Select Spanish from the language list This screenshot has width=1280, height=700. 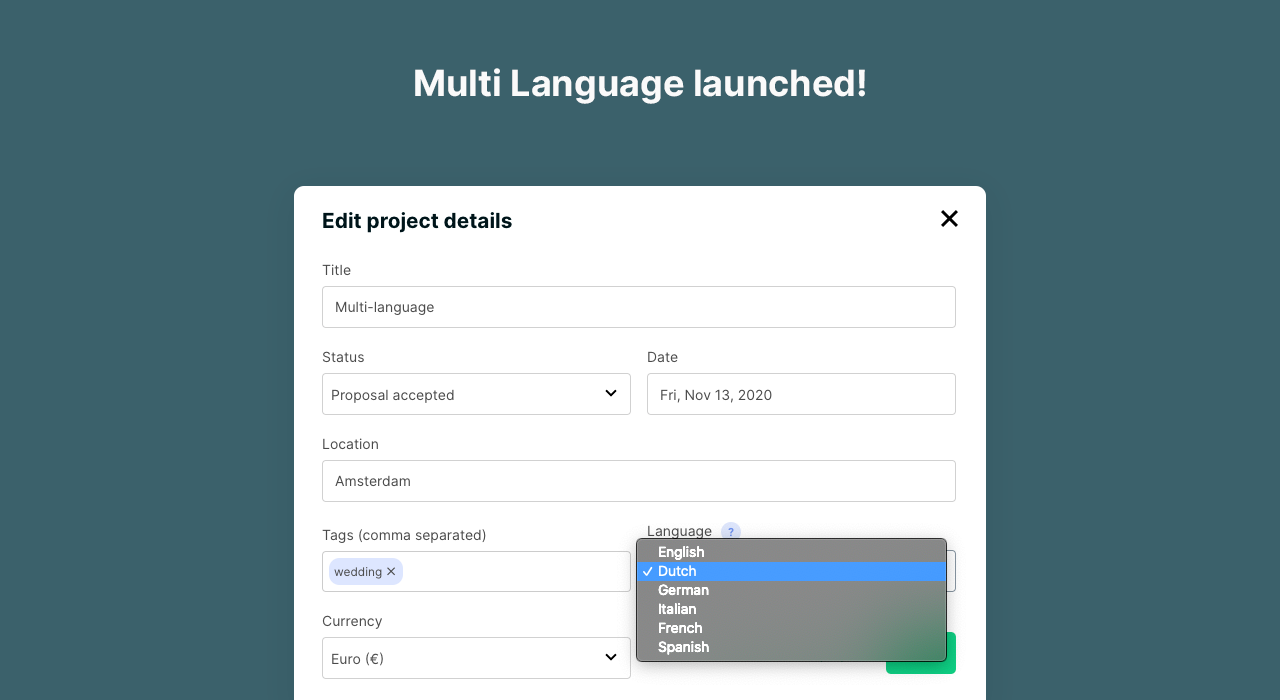click(791, 647)
